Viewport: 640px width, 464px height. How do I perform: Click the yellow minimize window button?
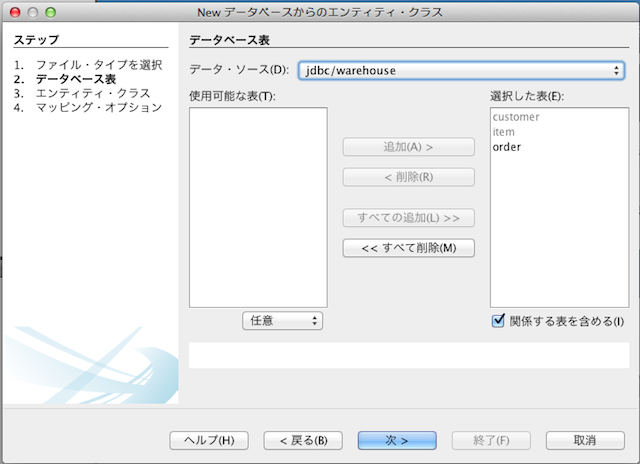click(x=31, y=12)
